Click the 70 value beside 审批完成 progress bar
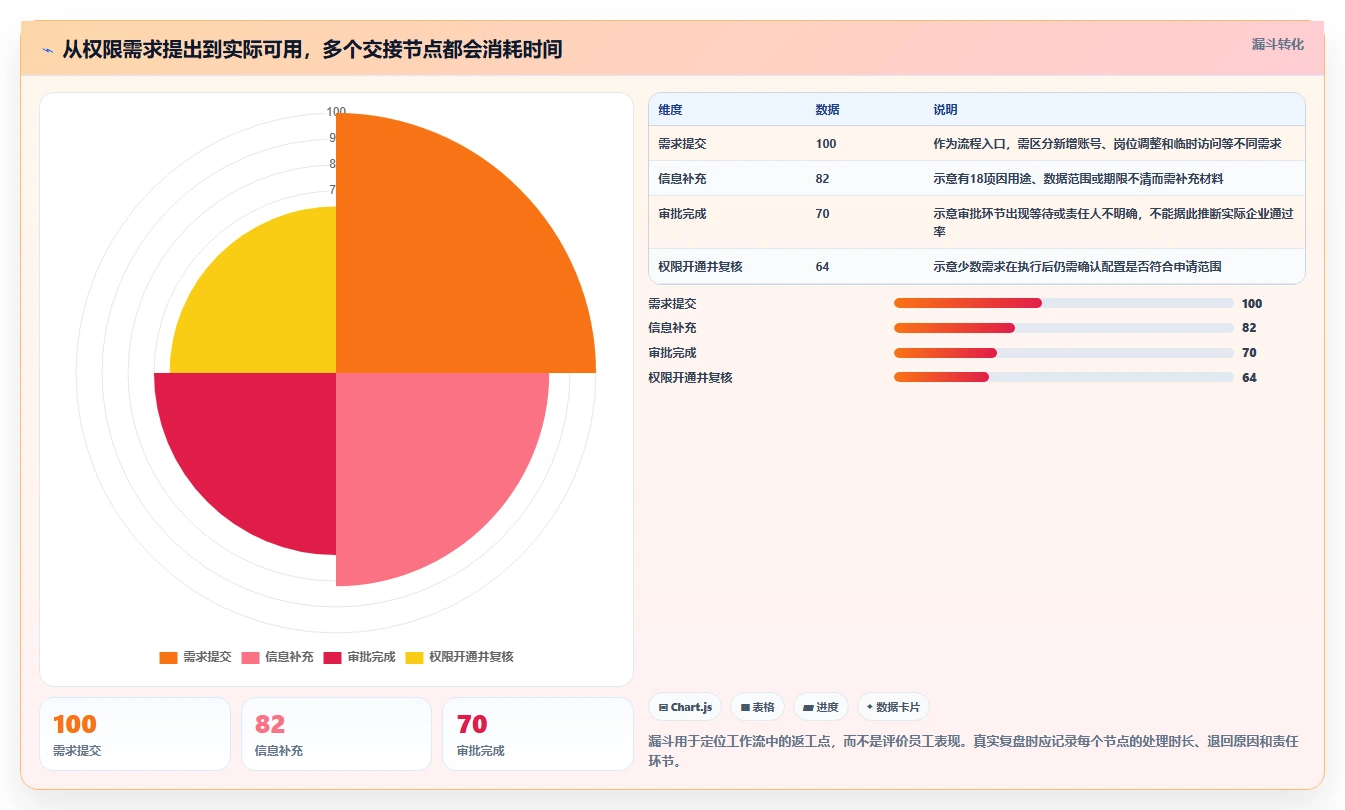This screenshot has width=1345, height=810. [x=1249, y=353]
